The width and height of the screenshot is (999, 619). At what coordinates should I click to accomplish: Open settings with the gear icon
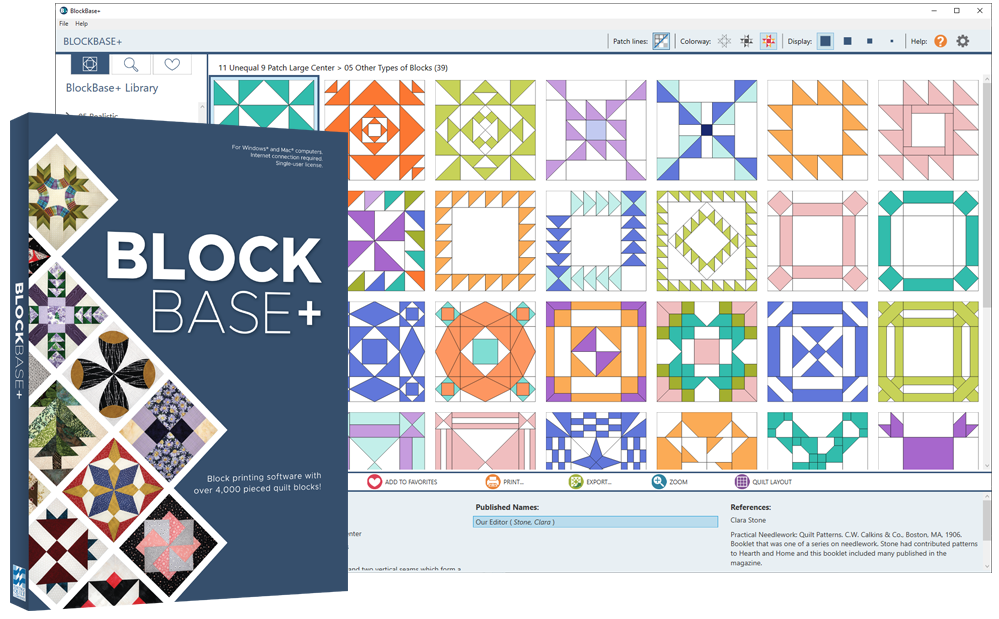pyautogui.click(x=963, y=41)
